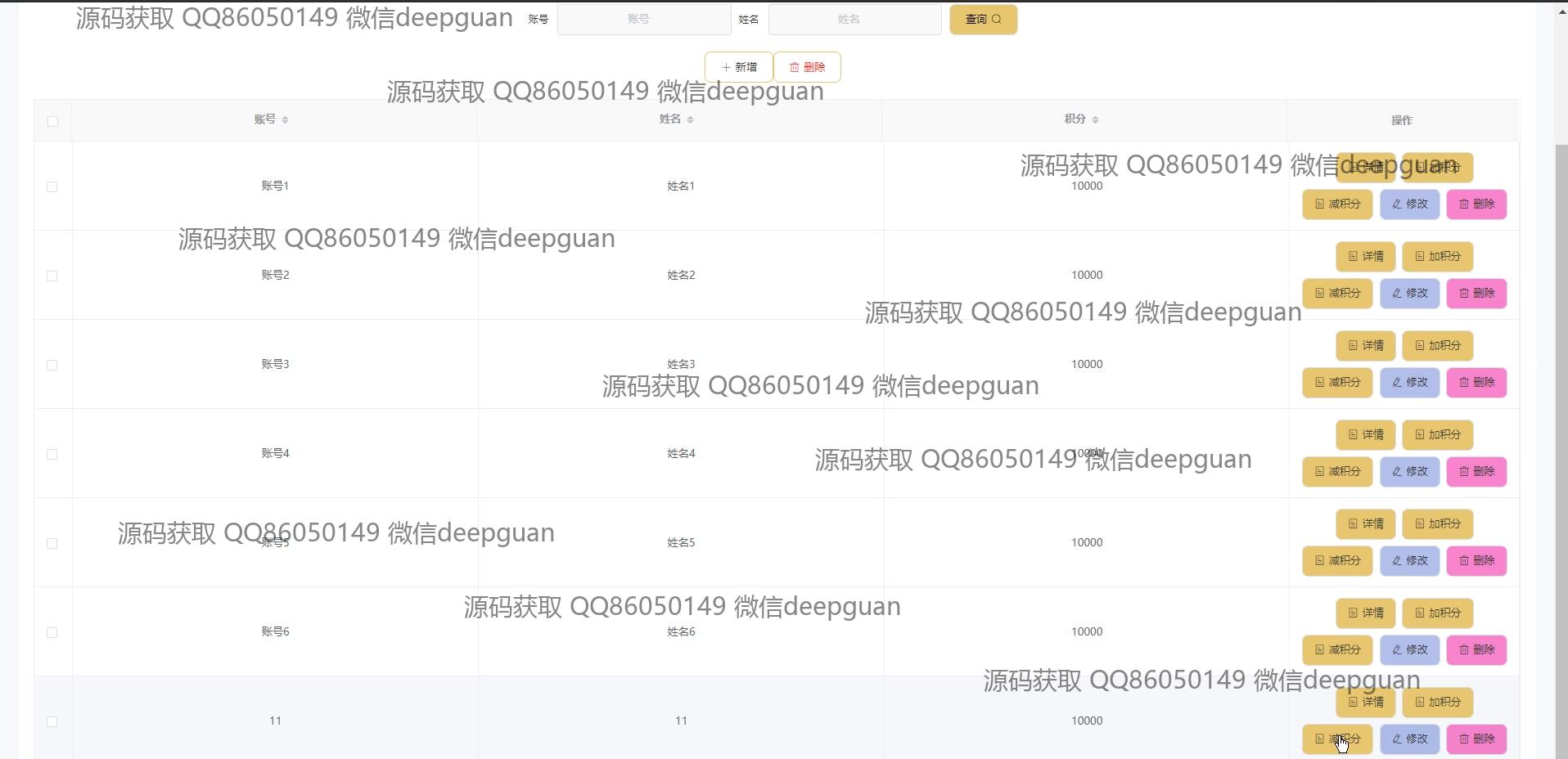
Task: Click 修改 for the row with account 11
Action: [x=1409, y=739]
